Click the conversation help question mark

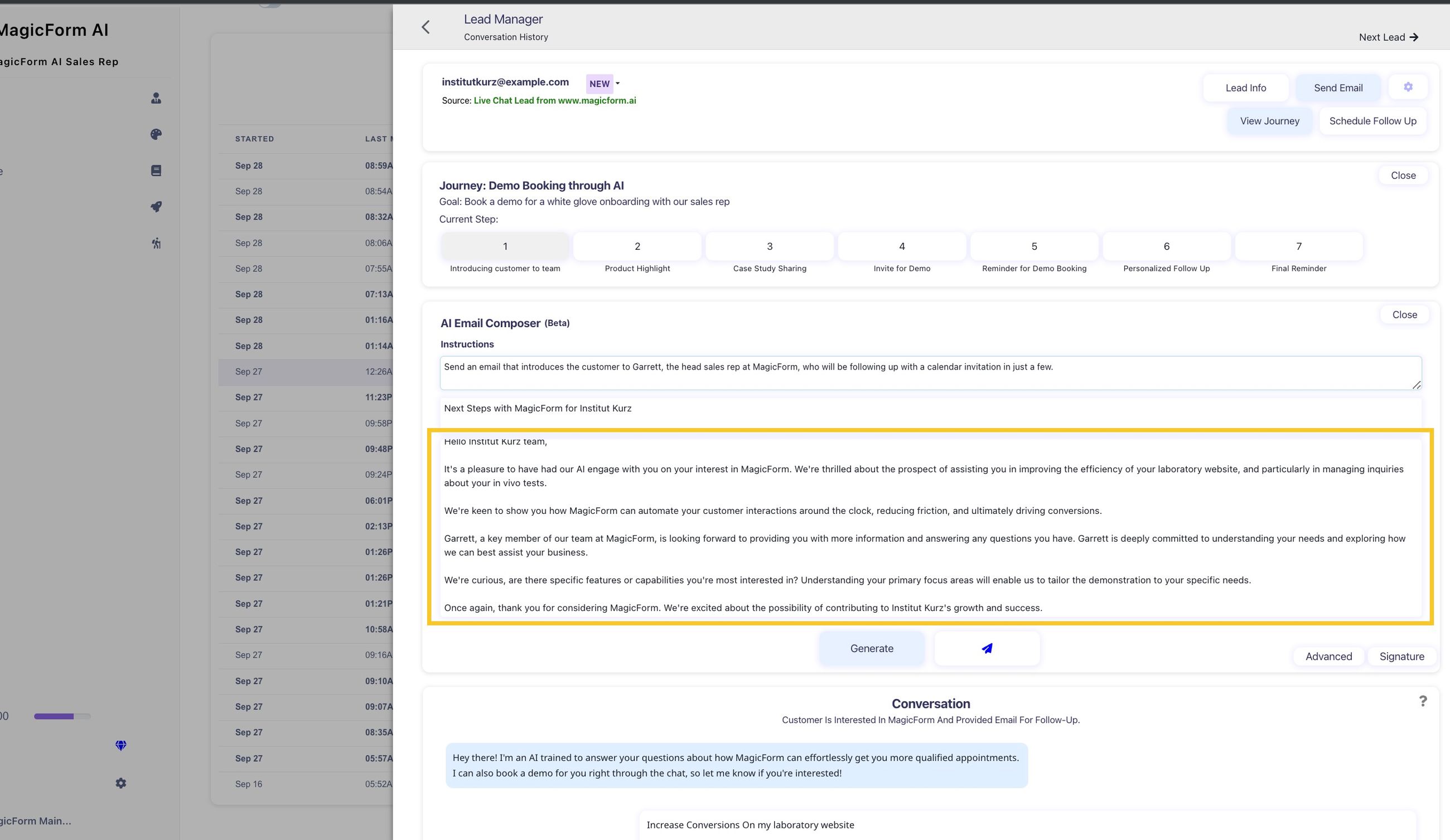pos(1422,701)
